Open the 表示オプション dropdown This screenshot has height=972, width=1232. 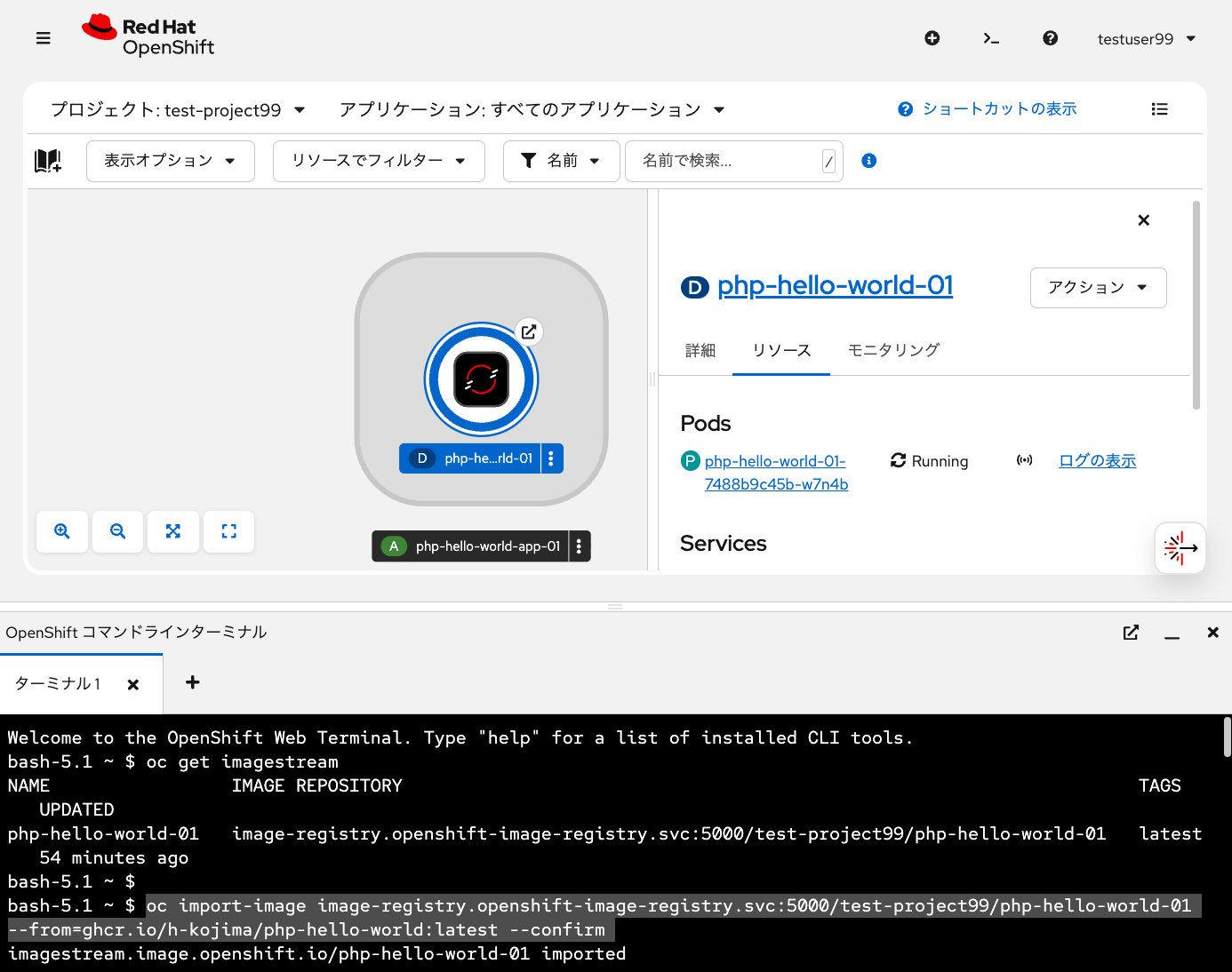point(170,161)
